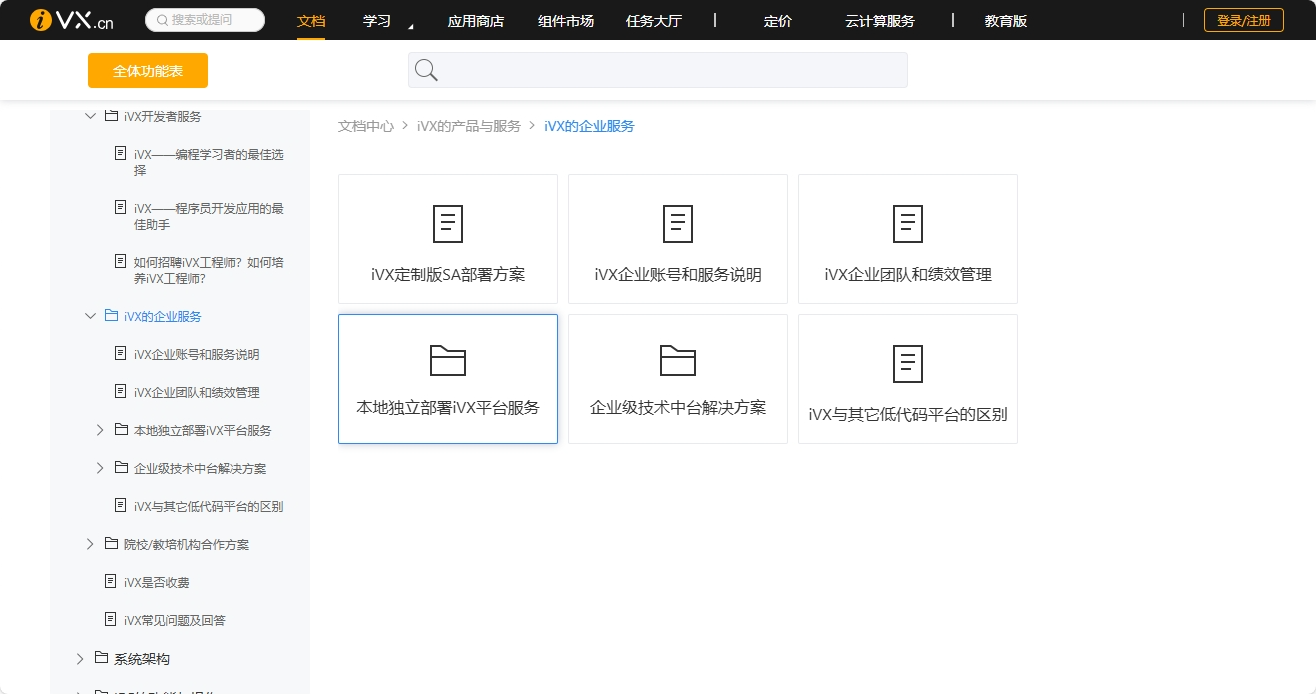Screen dimensions: 1316x694
Task: Expand the 院校/教培机构合作方案 node
Action: point(90,544)
